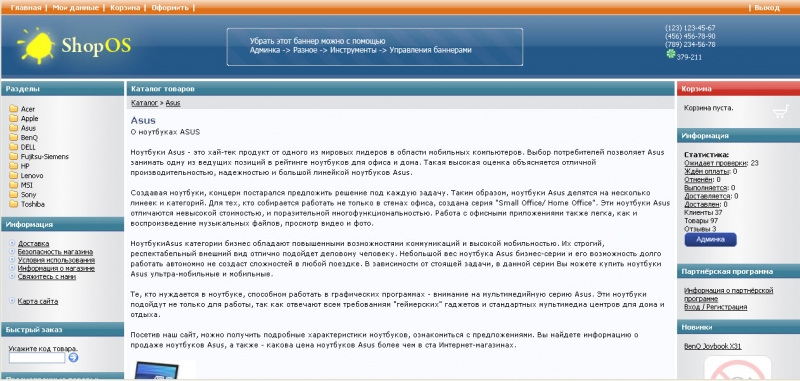The image size is (800, 381).
Task: Click phone number (123) 123-45-67
Action: [690, 28]
